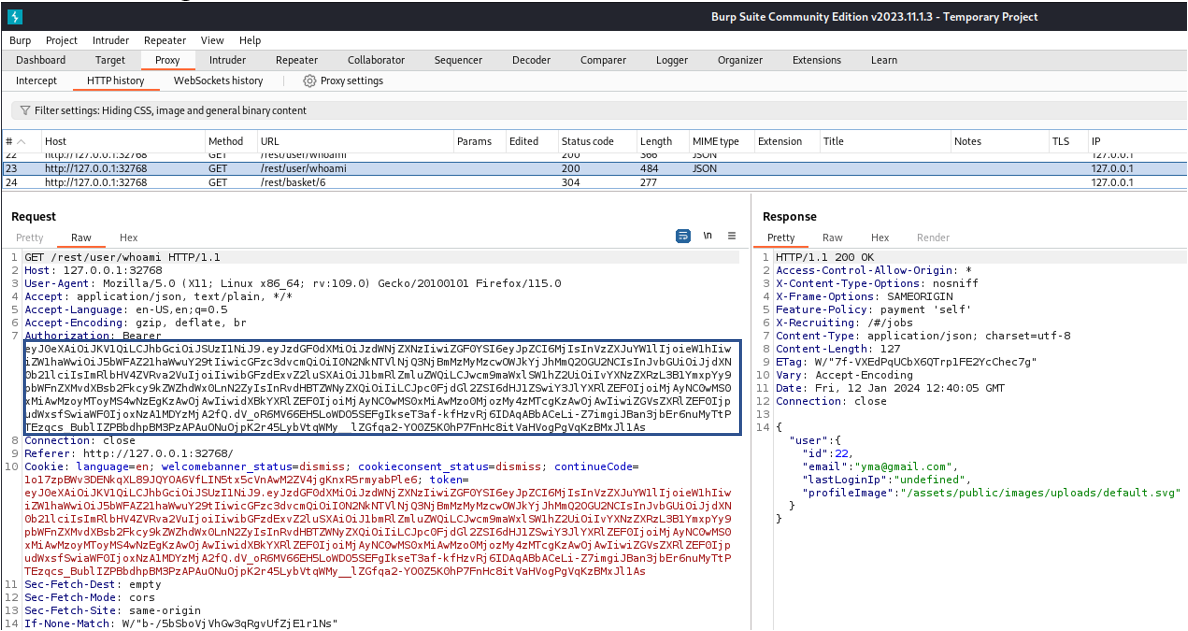Switch Response view to Hex
1188x631 pixels.
880,237
